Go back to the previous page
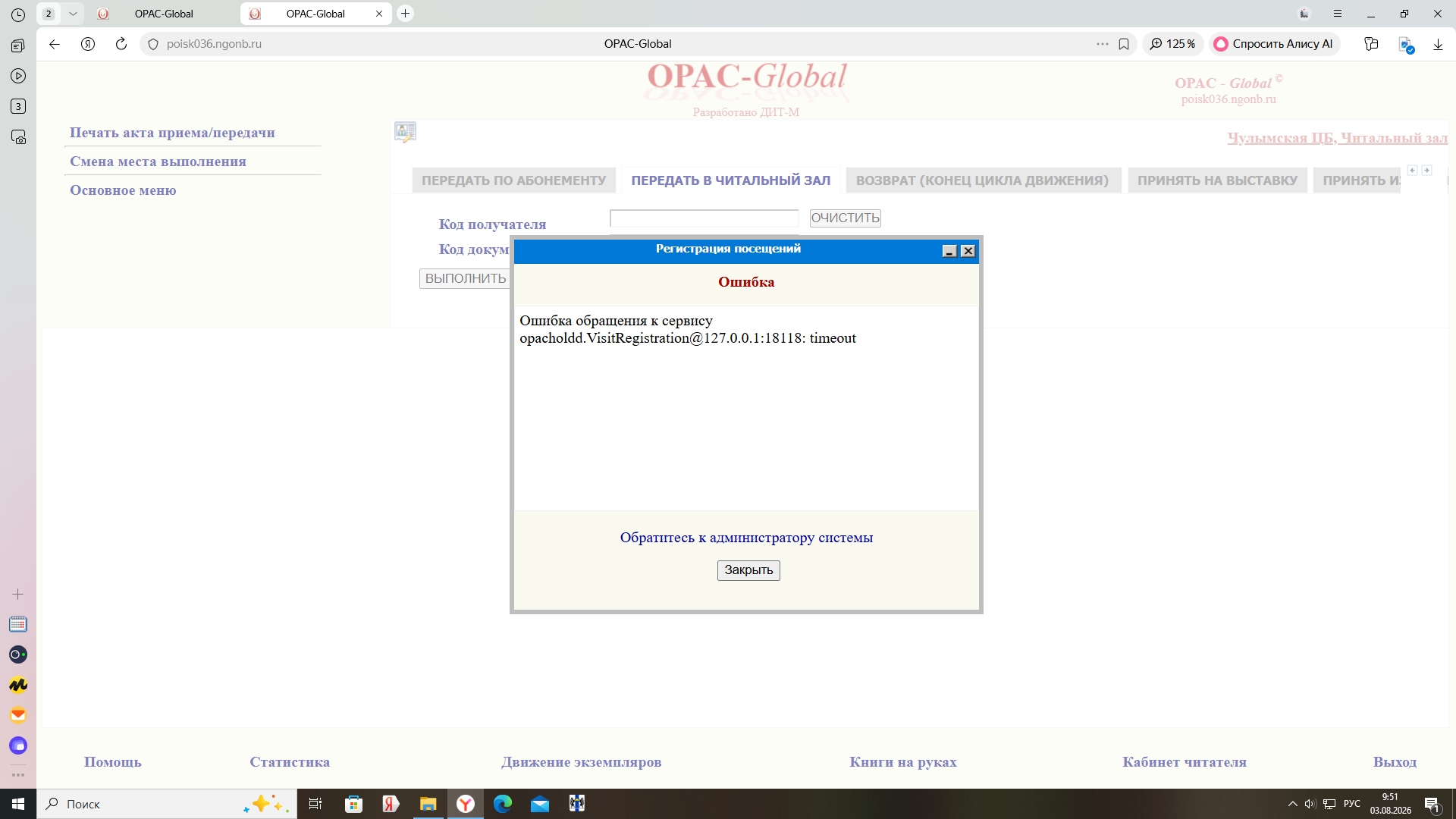 click(x=55, y=44)
